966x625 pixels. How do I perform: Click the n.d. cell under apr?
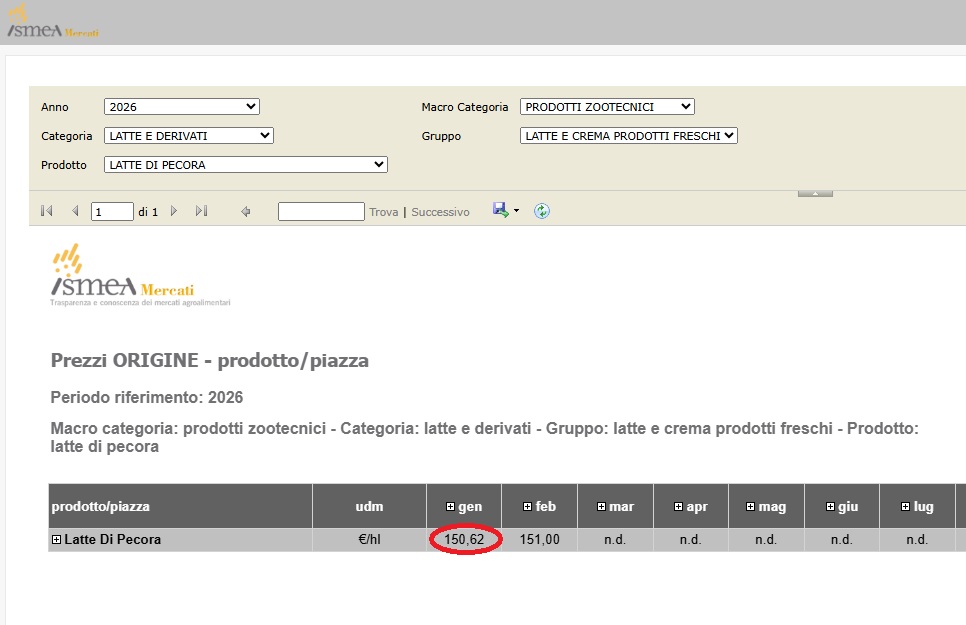pyautogui.click(x=691, y=539)
